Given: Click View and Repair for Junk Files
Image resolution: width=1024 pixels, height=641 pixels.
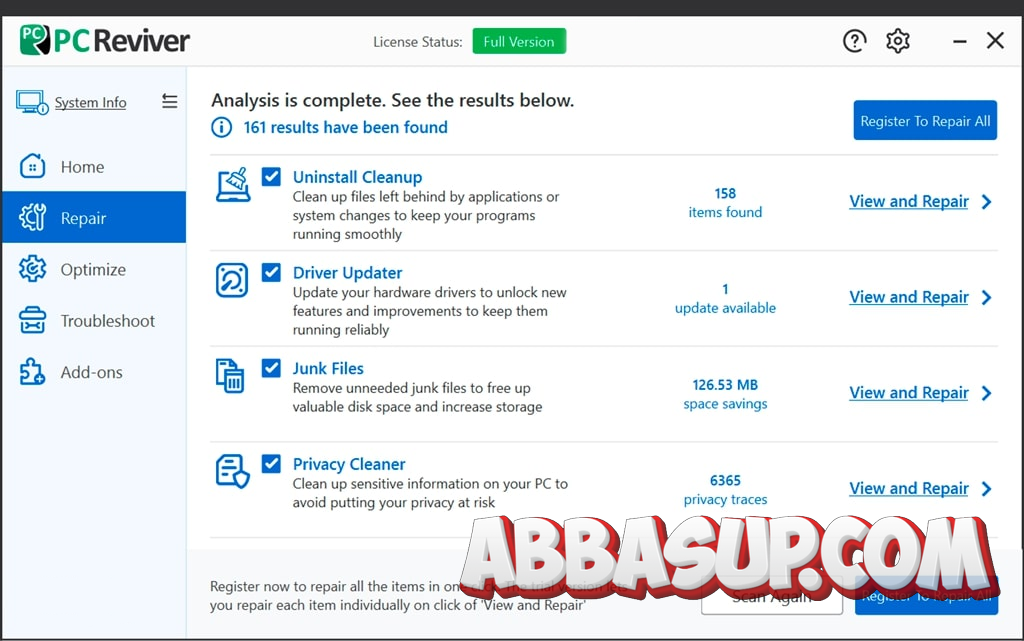Looking at the screenshot, I should [908, 392].
